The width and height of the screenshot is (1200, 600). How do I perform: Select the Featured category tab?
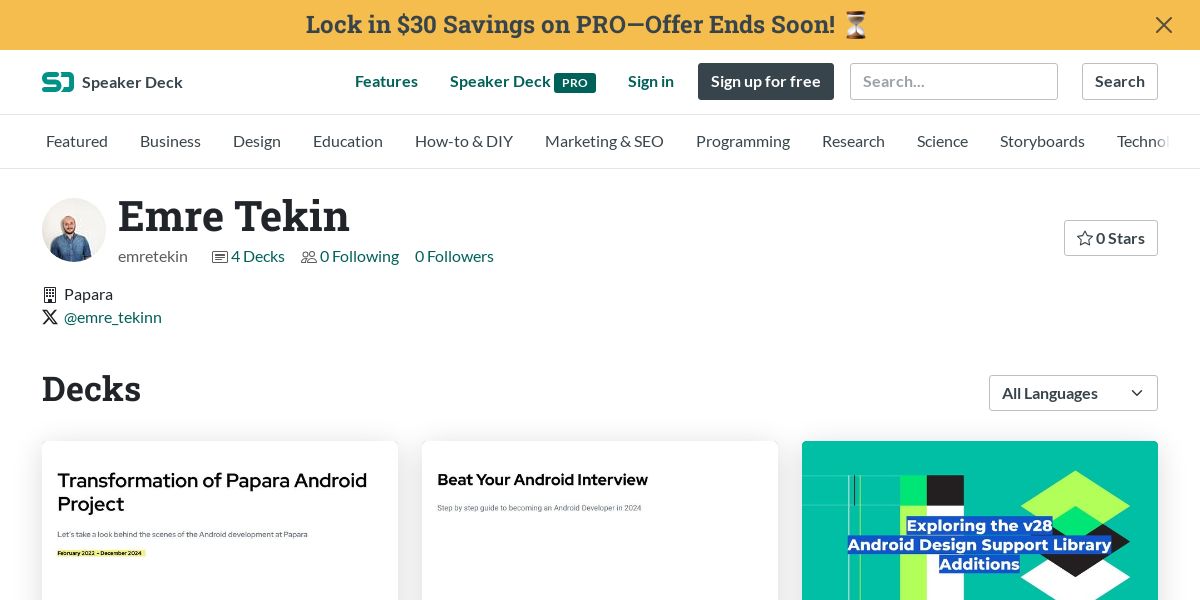(x=77, y=142)
